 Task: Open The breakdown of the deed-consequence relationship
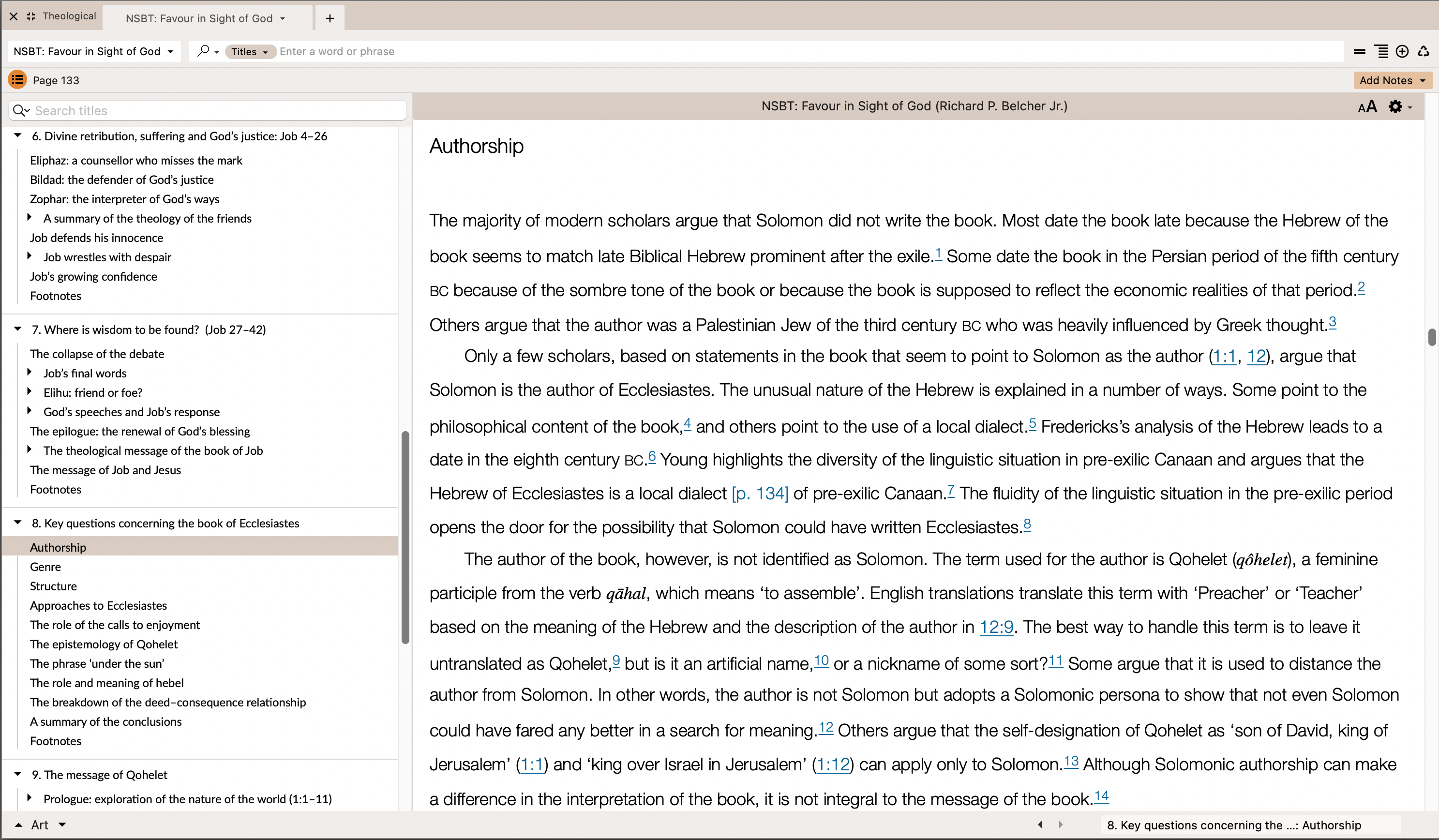click(x=168, y=703)
